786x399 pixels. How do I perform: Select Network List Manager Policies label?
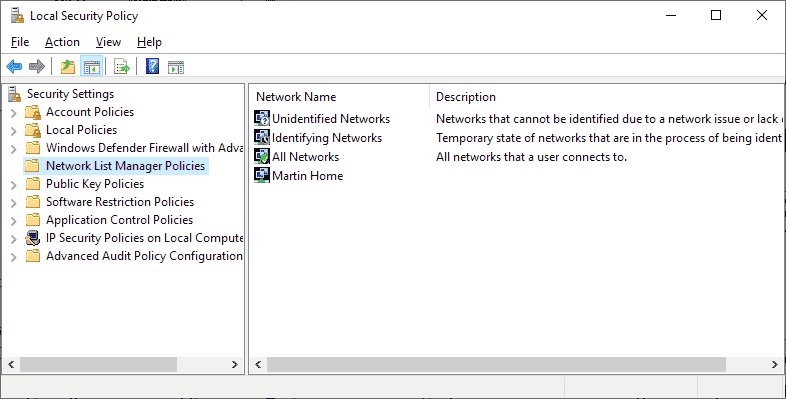[x=125, y=166]
